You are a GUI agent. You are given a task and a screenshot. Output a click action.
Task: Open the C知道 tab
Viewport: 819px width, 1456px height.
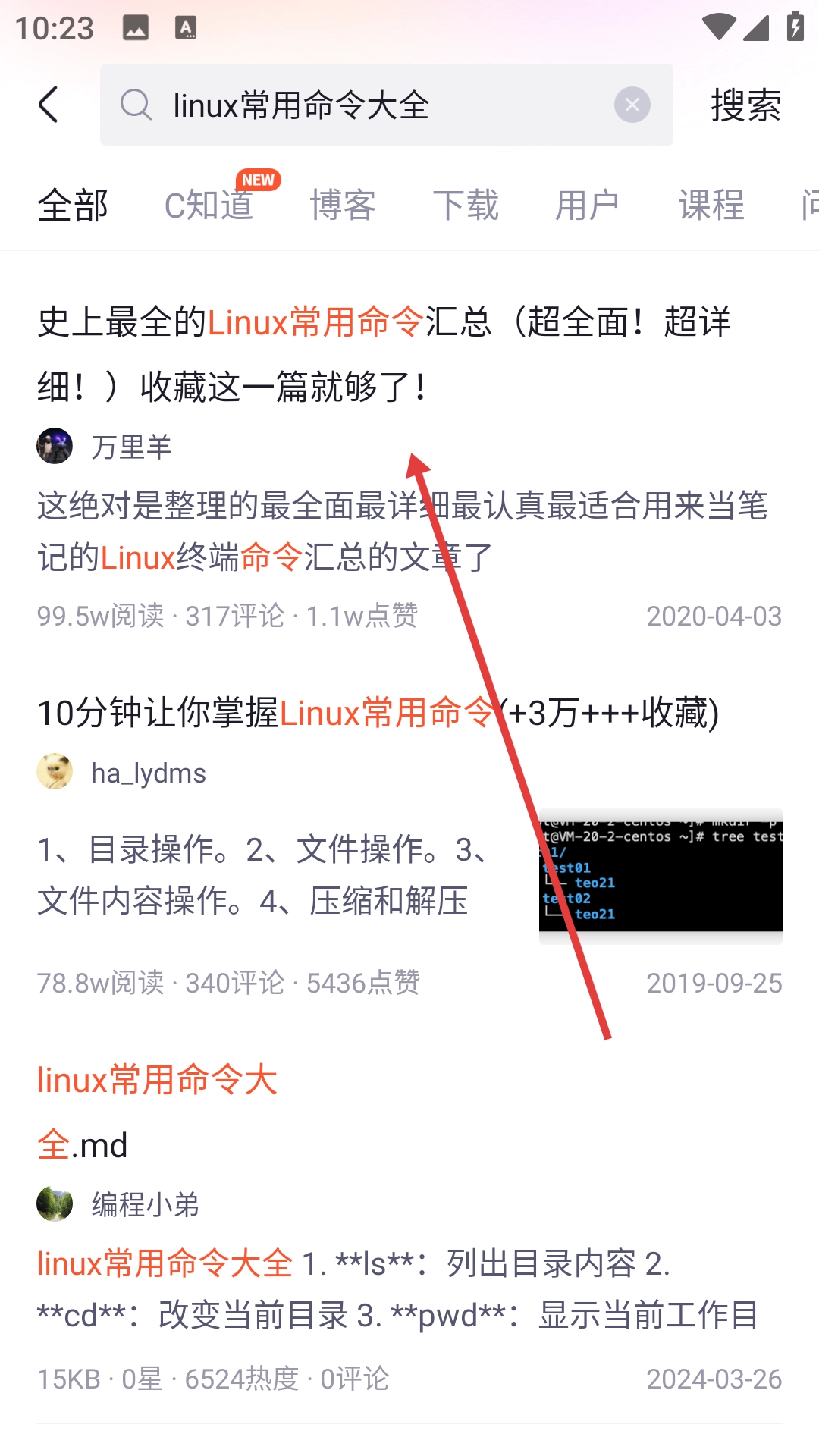click(209, 206)
